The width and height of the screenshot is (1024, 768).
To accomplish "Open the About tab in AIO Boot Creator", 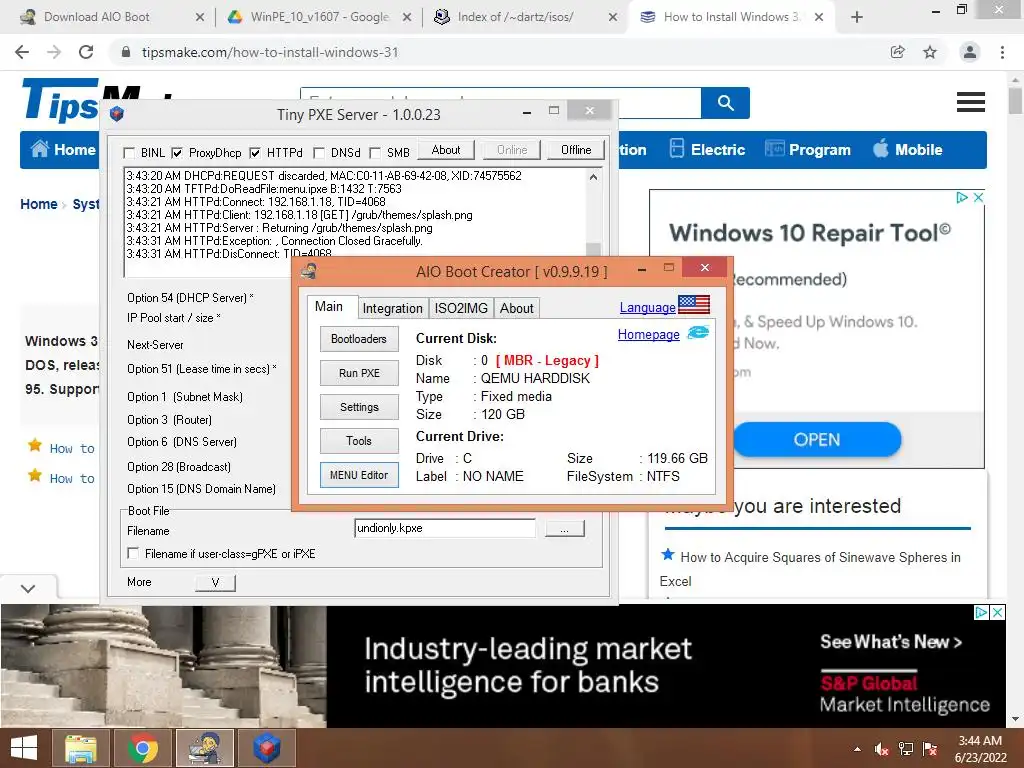I will pos(517,308).
